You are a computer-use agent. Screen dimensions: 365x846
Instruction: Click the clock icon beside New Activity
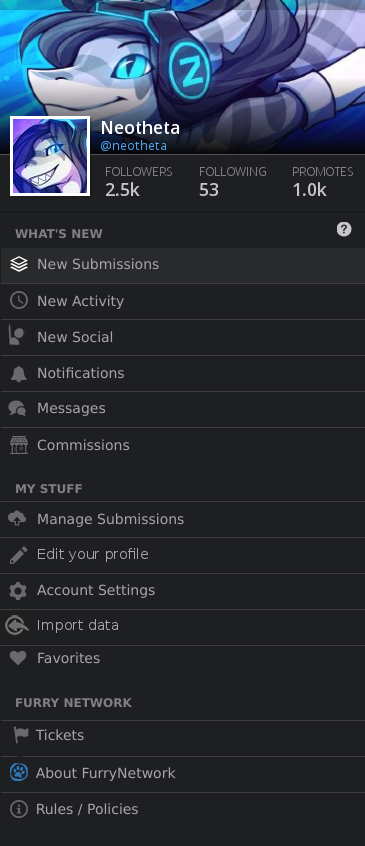coord(19,301)
